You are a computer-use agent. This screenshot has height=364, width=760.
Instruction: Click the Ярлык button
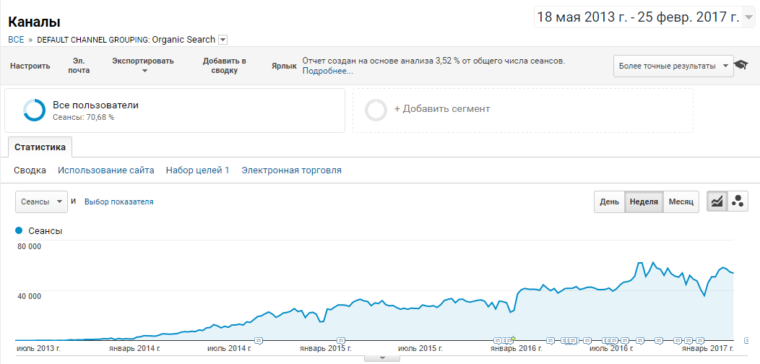pyautogui.click(x=284, y=66)
